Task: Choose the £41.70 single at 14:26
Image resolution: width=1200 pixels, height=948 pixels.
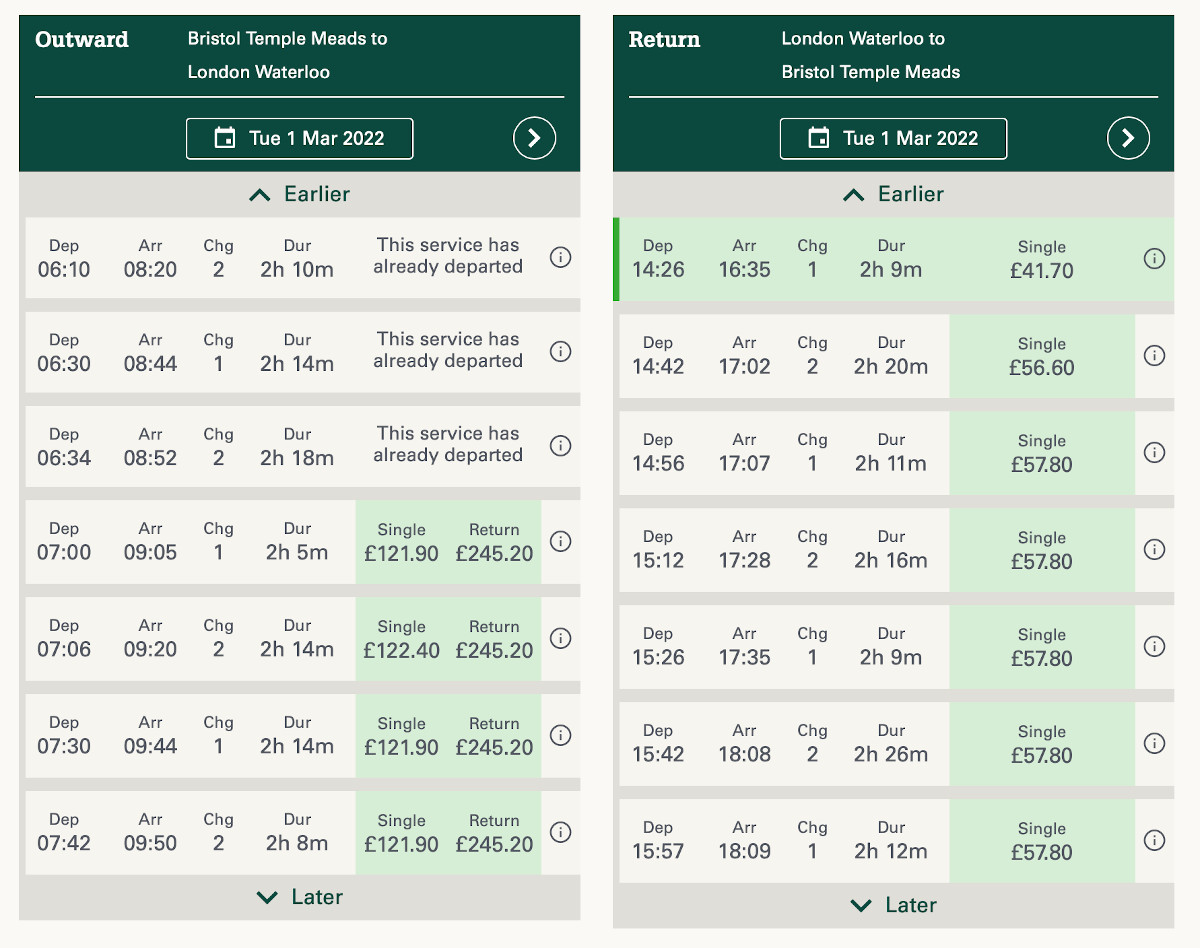Action: click(1042, 259)
